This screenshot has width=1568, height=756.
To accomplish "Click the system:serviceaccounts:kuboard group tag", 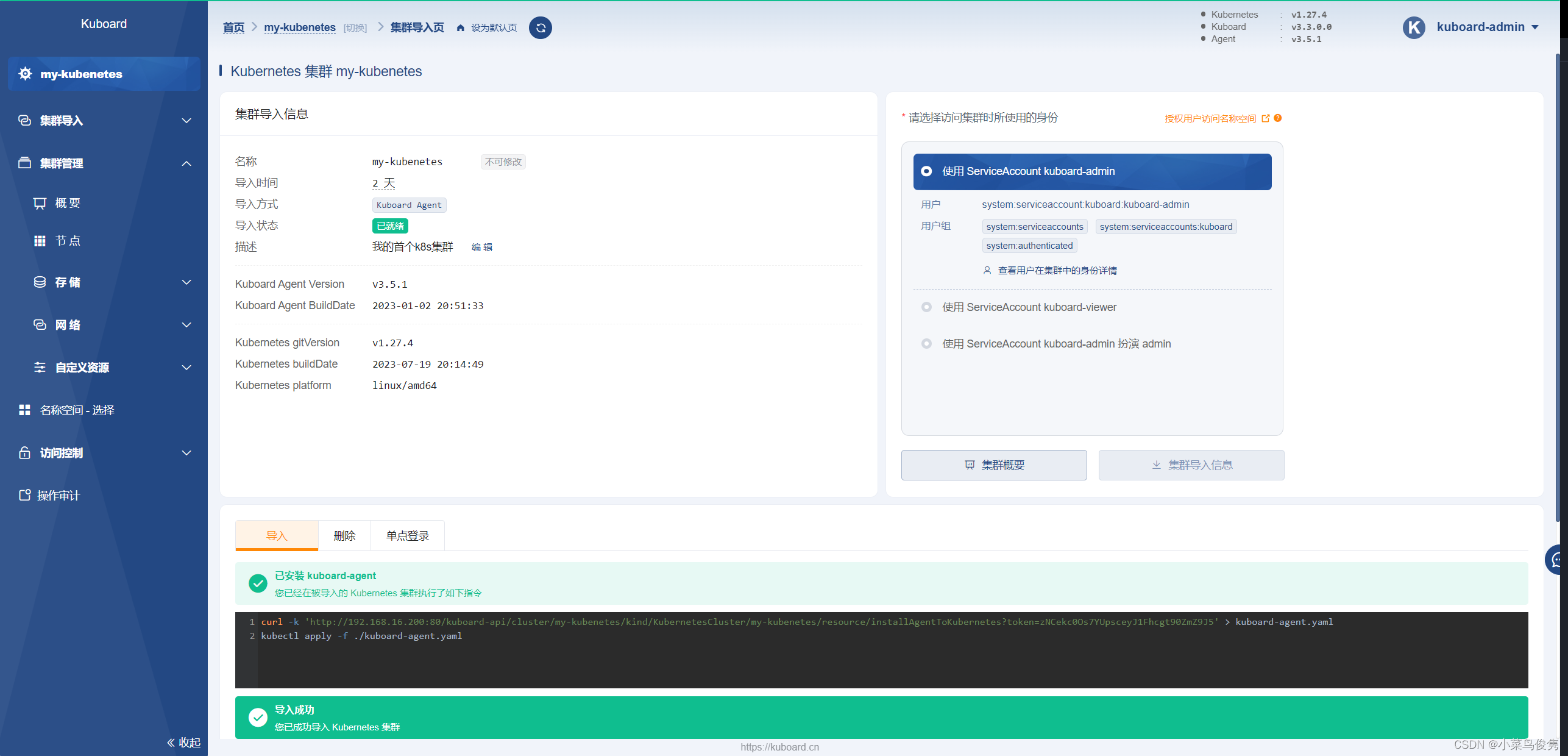I will pos(1166,227).
